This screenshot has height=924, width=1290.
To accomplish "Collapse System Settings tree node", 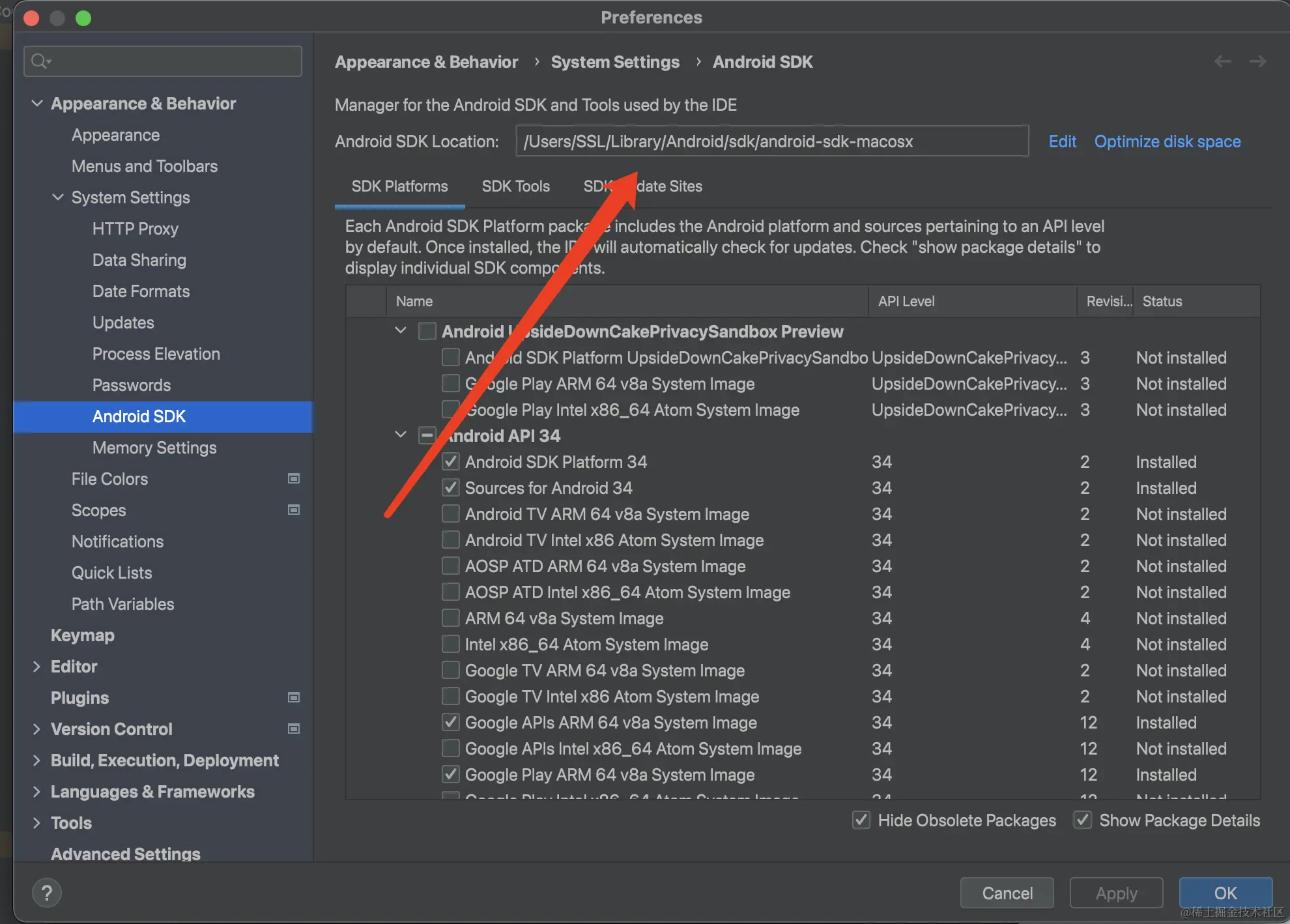I will (x=58, y=197).
